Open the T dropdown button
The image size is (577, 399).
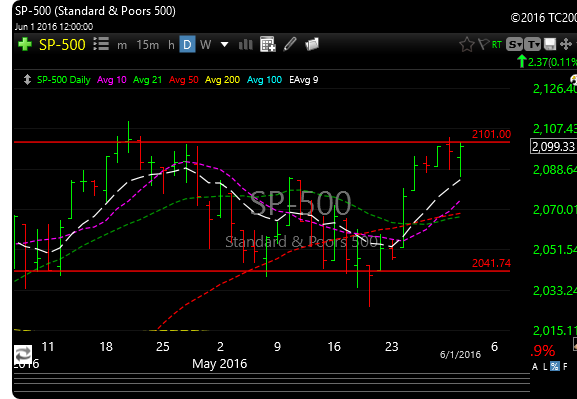coord(532,45)
